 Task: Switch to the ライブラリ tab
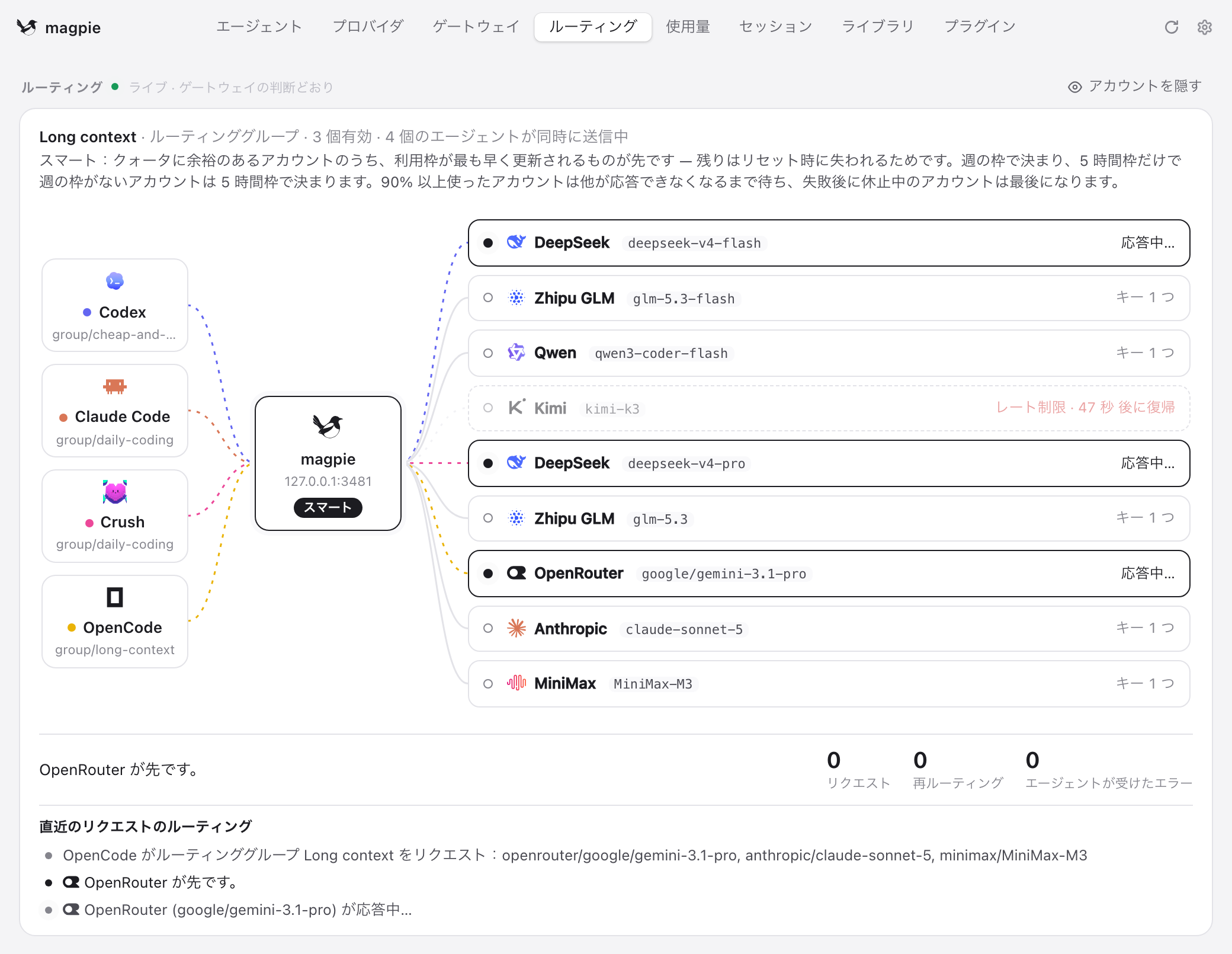878,27
